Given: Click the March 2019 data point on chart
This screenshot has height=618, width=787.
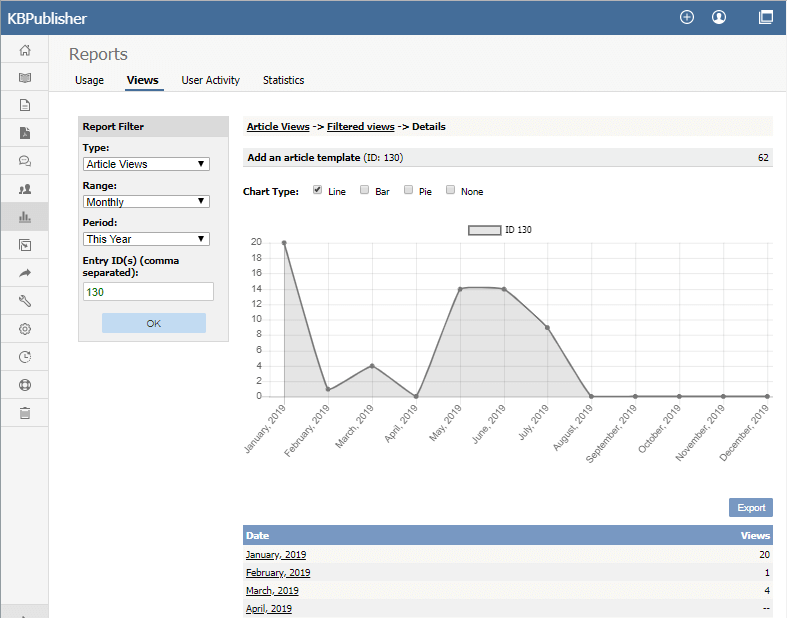Looking at the screenshot, I should click(x=372, y=366).
